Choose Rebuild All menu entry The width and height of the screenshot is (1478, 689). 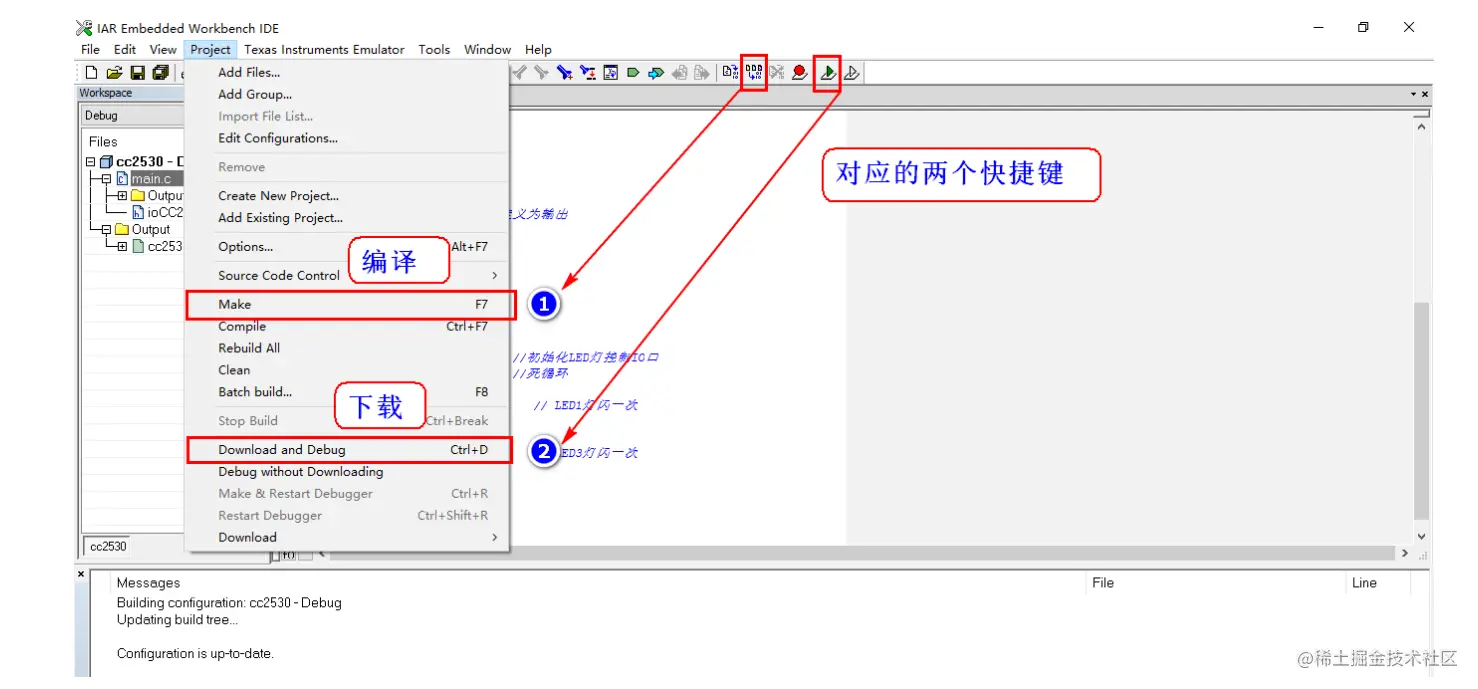tap(347, 348)
